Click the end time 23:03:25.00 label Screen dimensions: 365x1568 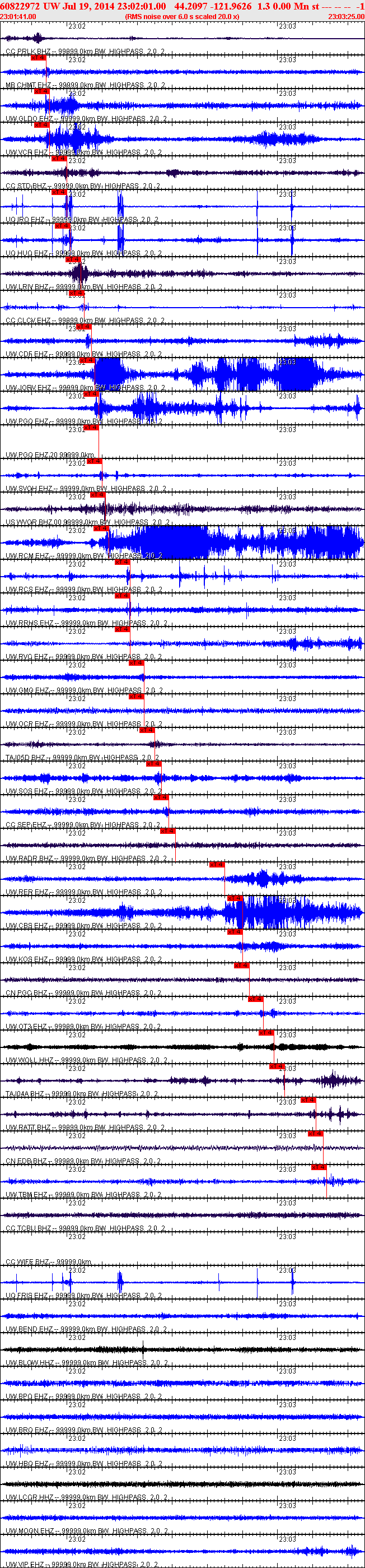click(346, 16)
